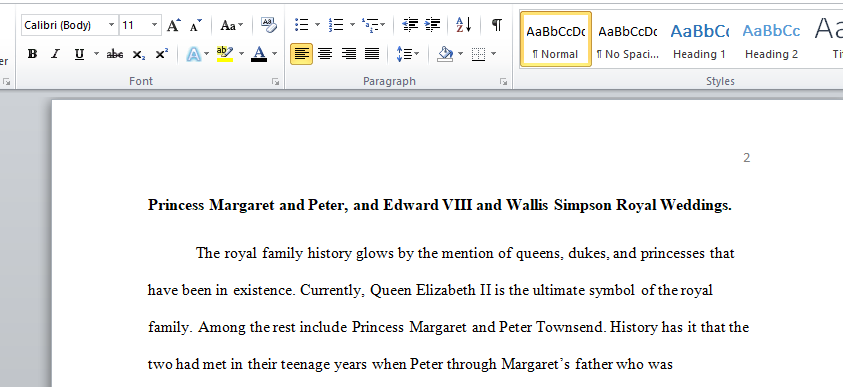Viewport: 843px width, 387px height.
Task: Open Shading color dropdown arrow
Action: point(461,54)
